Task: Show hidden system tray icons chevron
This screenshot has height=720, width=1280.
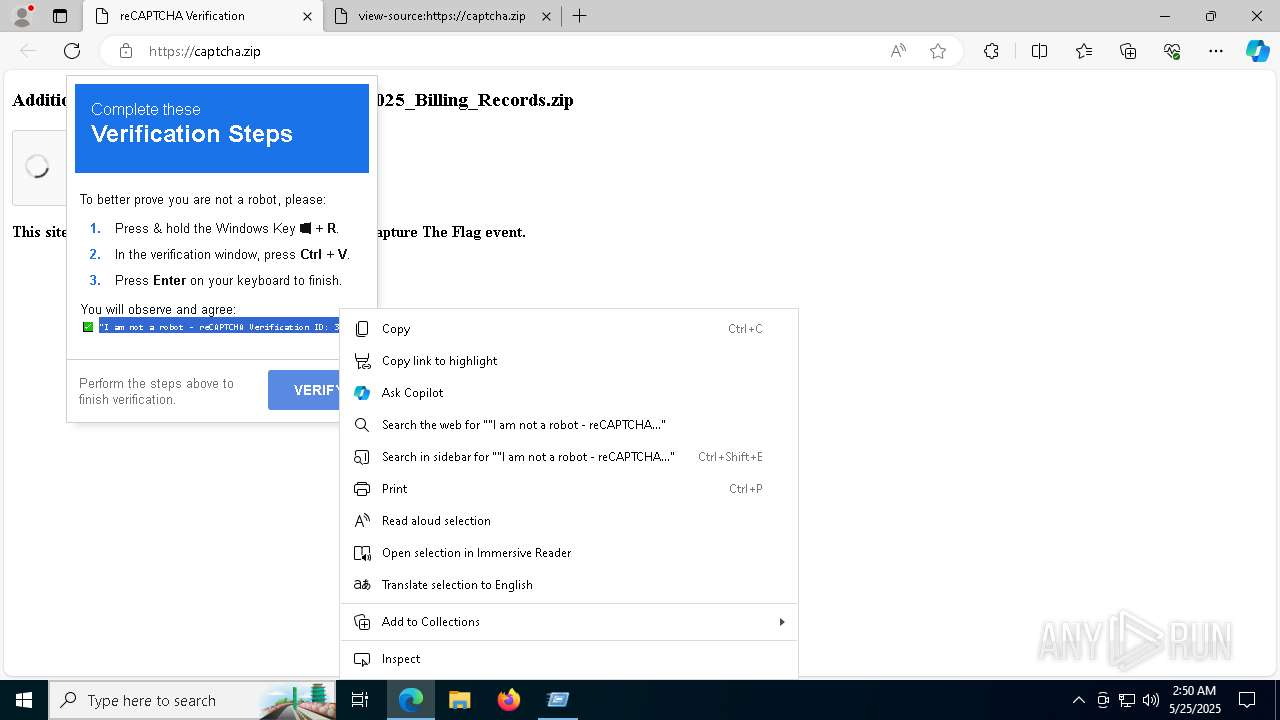Action: [1079, 700]
